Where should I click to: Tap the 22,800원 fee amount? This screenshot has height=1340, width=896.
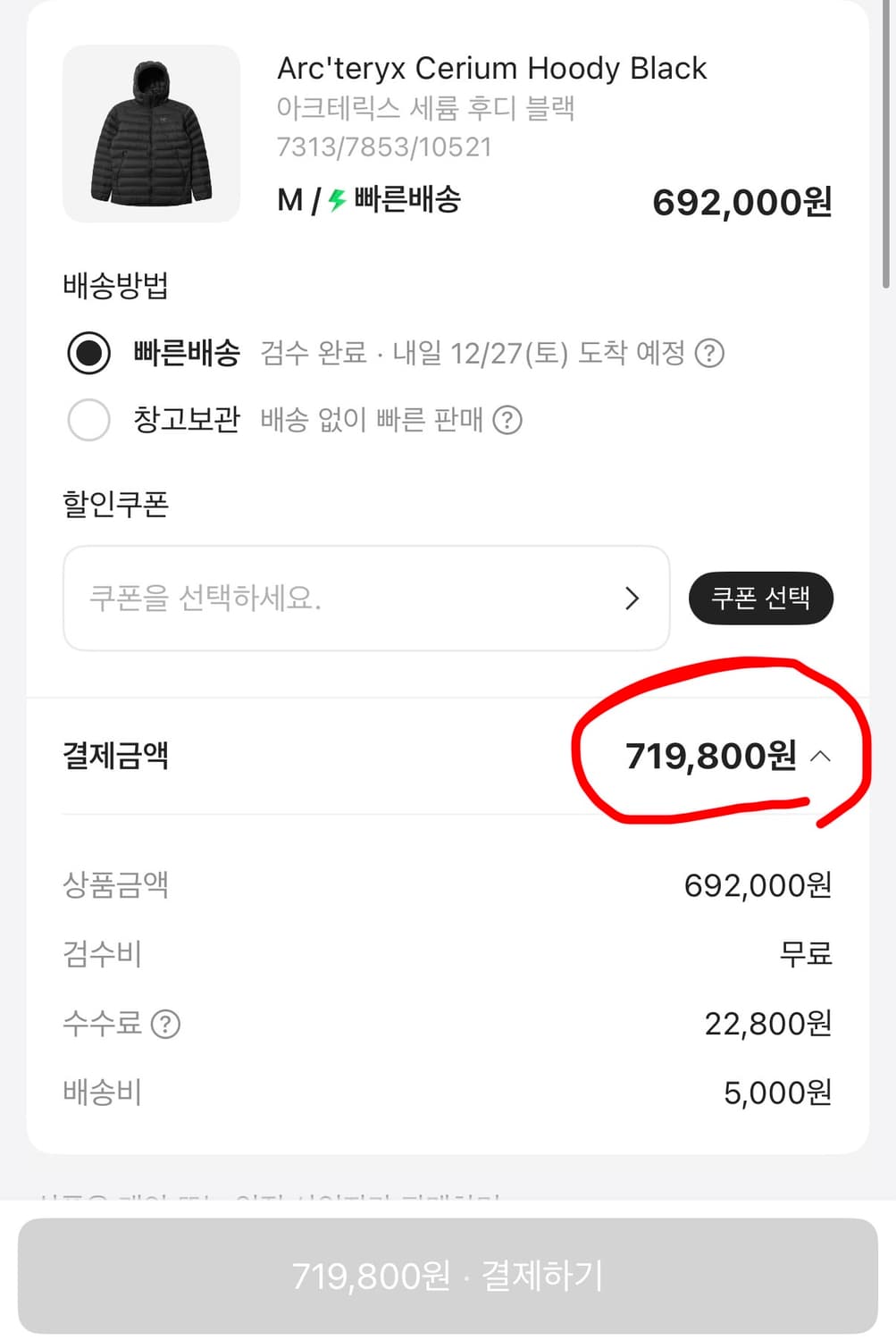click(x=767, y=1024)
